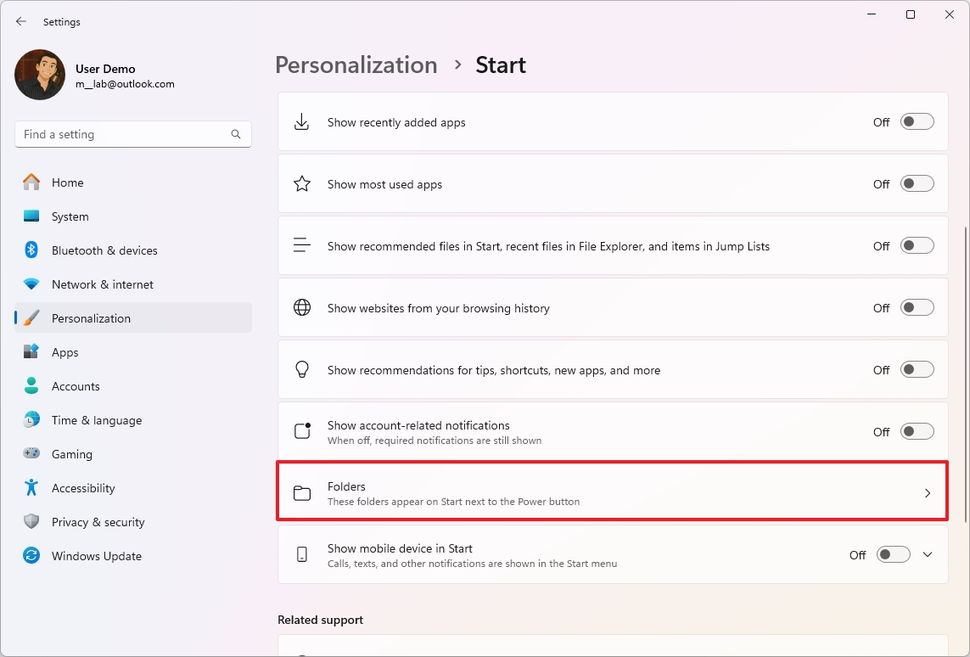The height and width of the screenshot is (657, 970).
Task: Toggle Show websites from browsing history
Action: pos(916,308)
